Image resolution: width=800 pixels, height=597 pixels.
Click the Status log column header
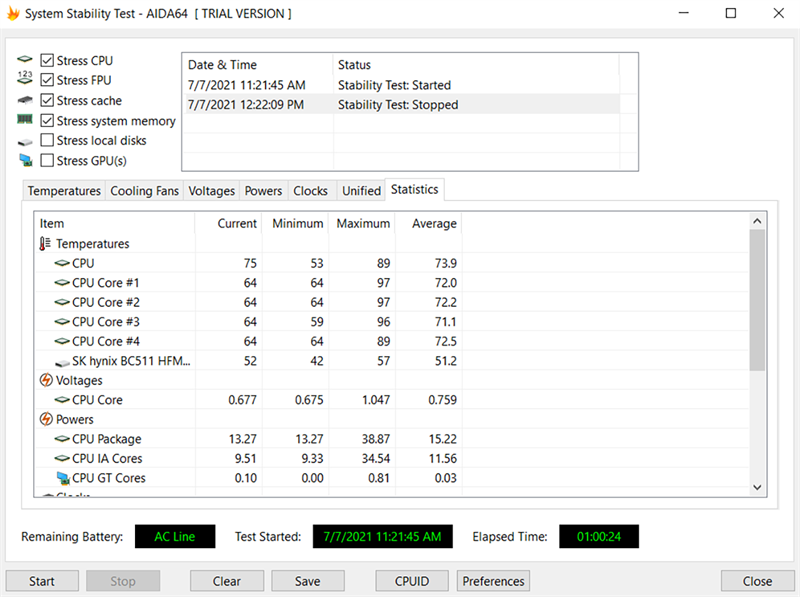(476, 65)
